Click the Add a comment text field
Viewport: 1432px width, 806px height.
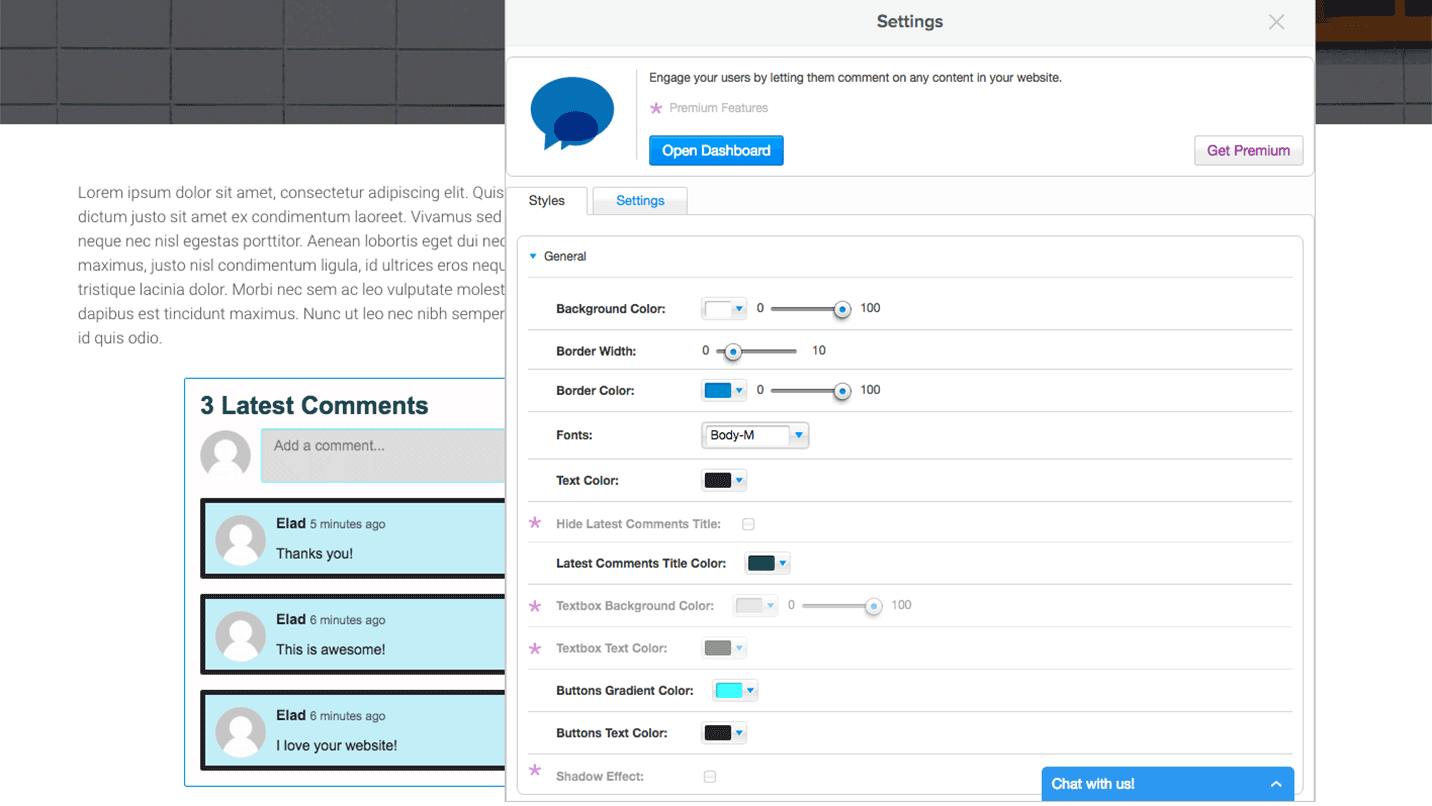coord(383,455)
